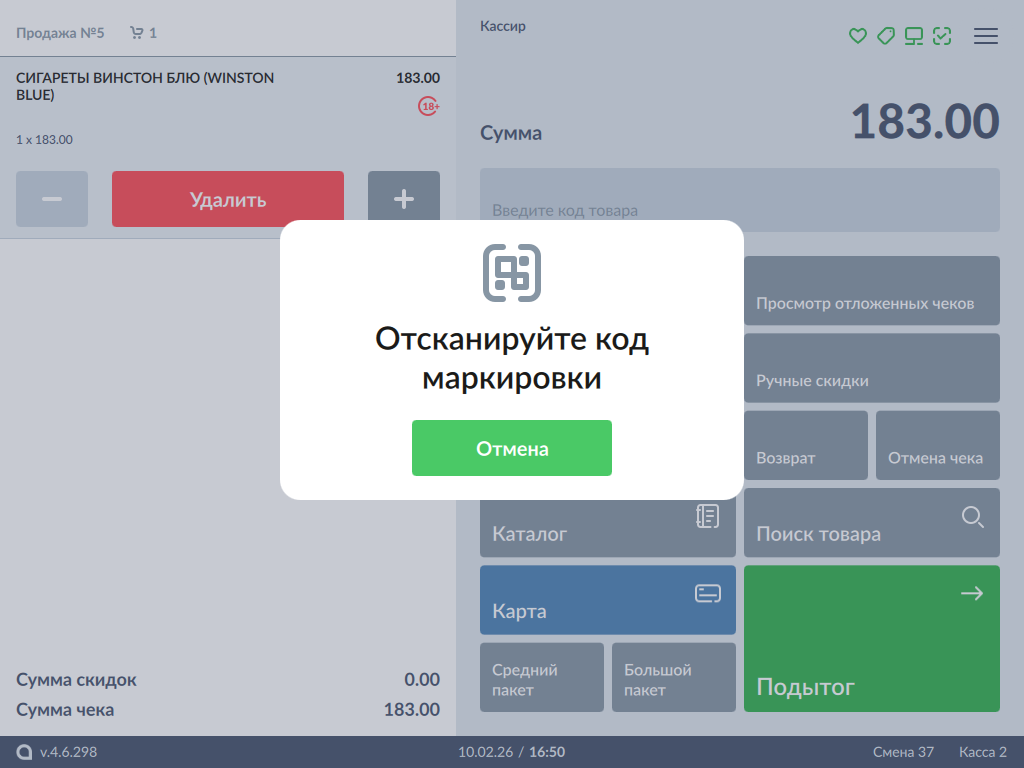1024x768 pixels.
Task: Click the heart loyalty status icon
Action: click(x=857, y=36)
